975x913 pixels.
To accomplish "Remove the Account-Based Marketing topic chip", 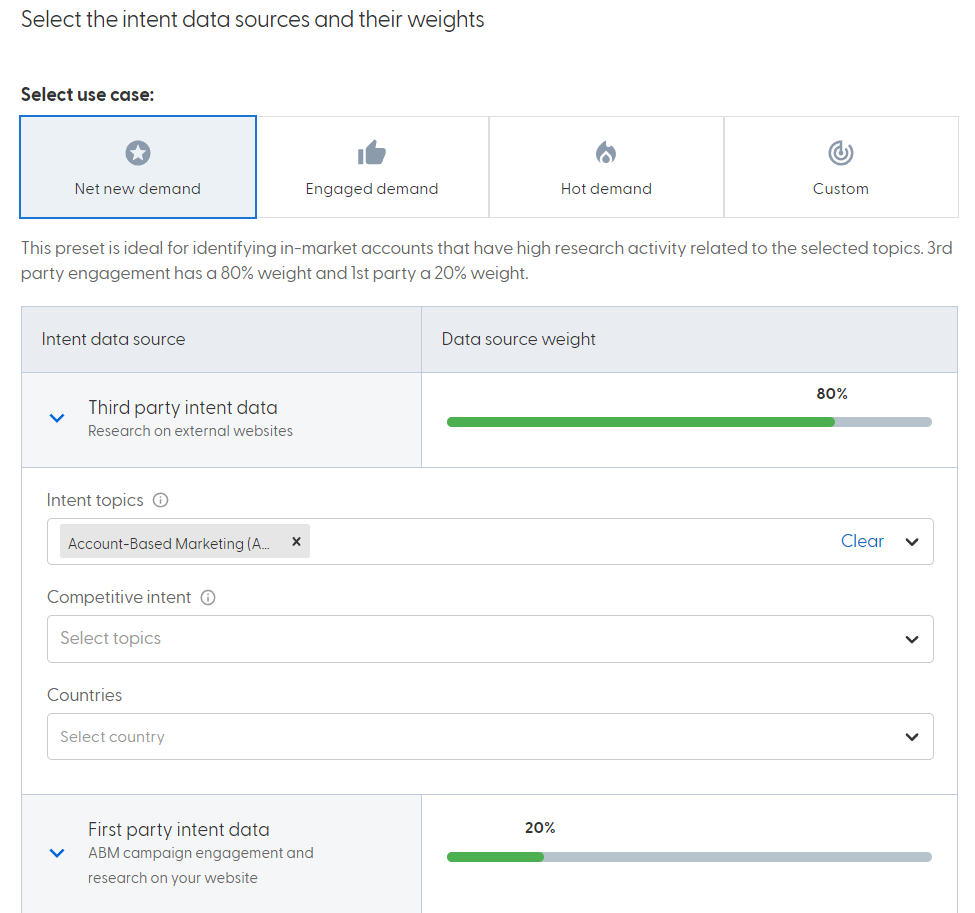I will 296,541.
